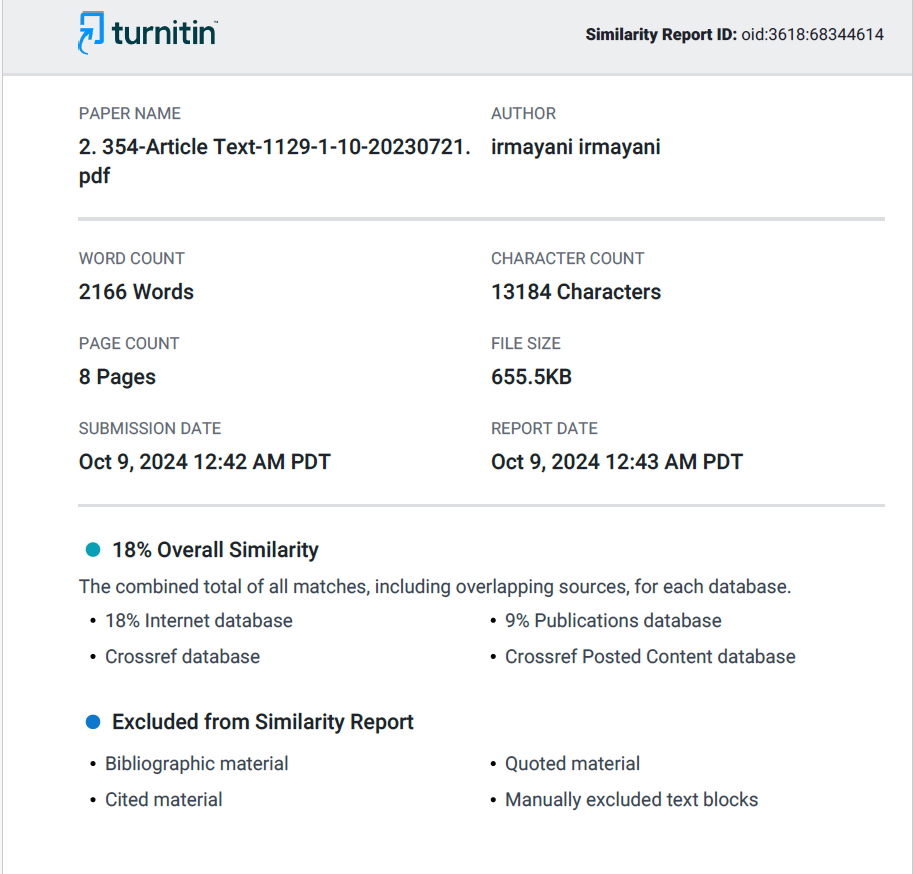Click the 655.5KB file size value
Viewport: 913px width, 874px height.
531,377
